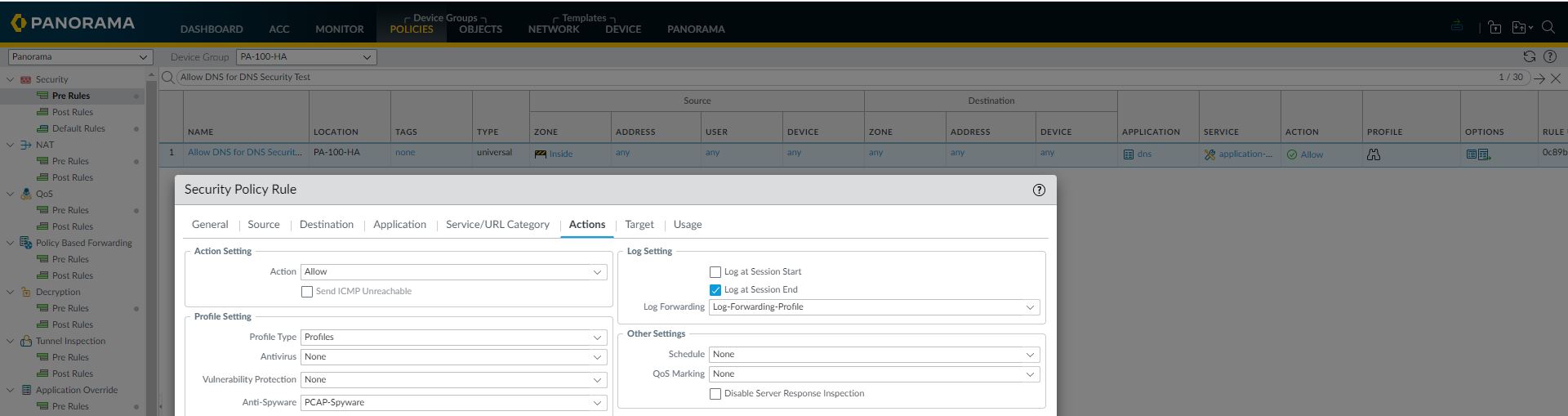This screenshot has width=1568, height=416.
Task: Click the config lock padlock icon
Action: point(1494,27)
